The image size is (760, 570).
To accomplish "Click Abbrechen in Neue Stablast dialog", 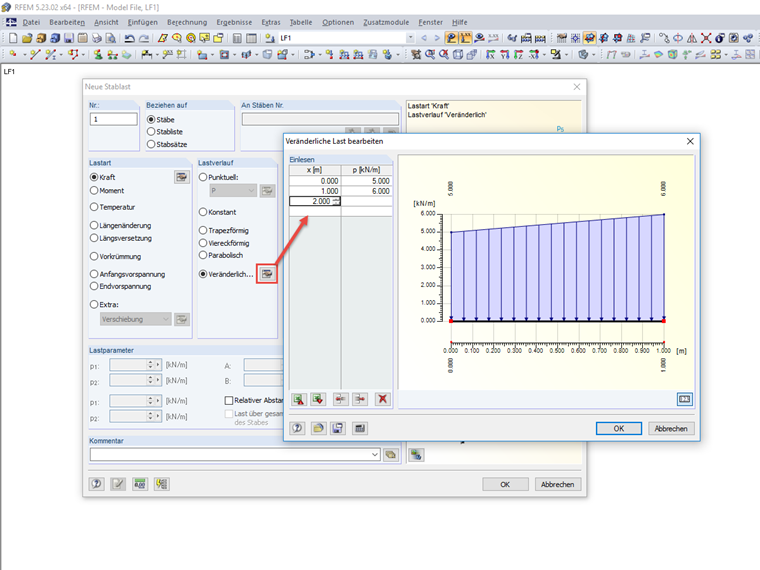I will [x=557, y=484].
